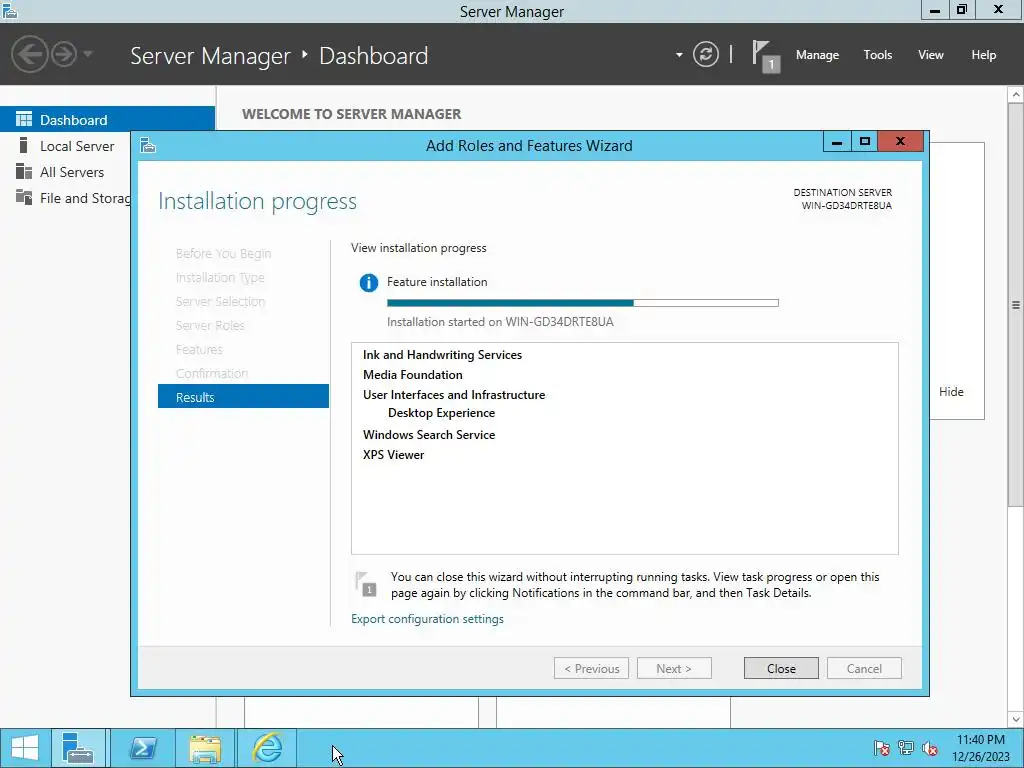Select the Confirmation step in wizard

212,373
